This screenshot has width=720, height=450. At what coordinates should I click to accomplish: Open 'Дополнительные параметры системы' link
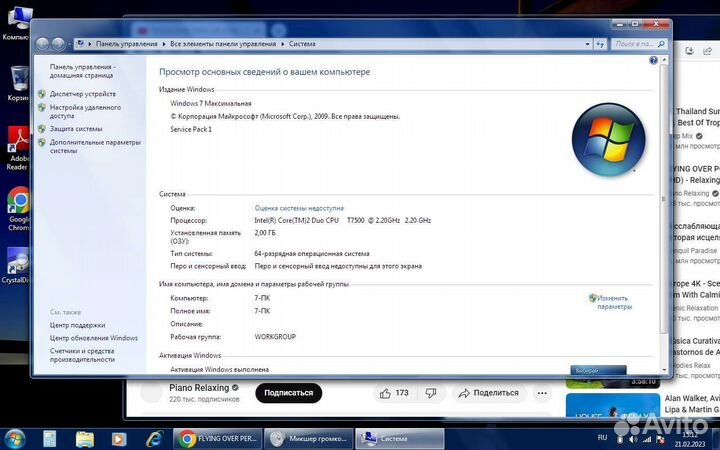(95, 146)
